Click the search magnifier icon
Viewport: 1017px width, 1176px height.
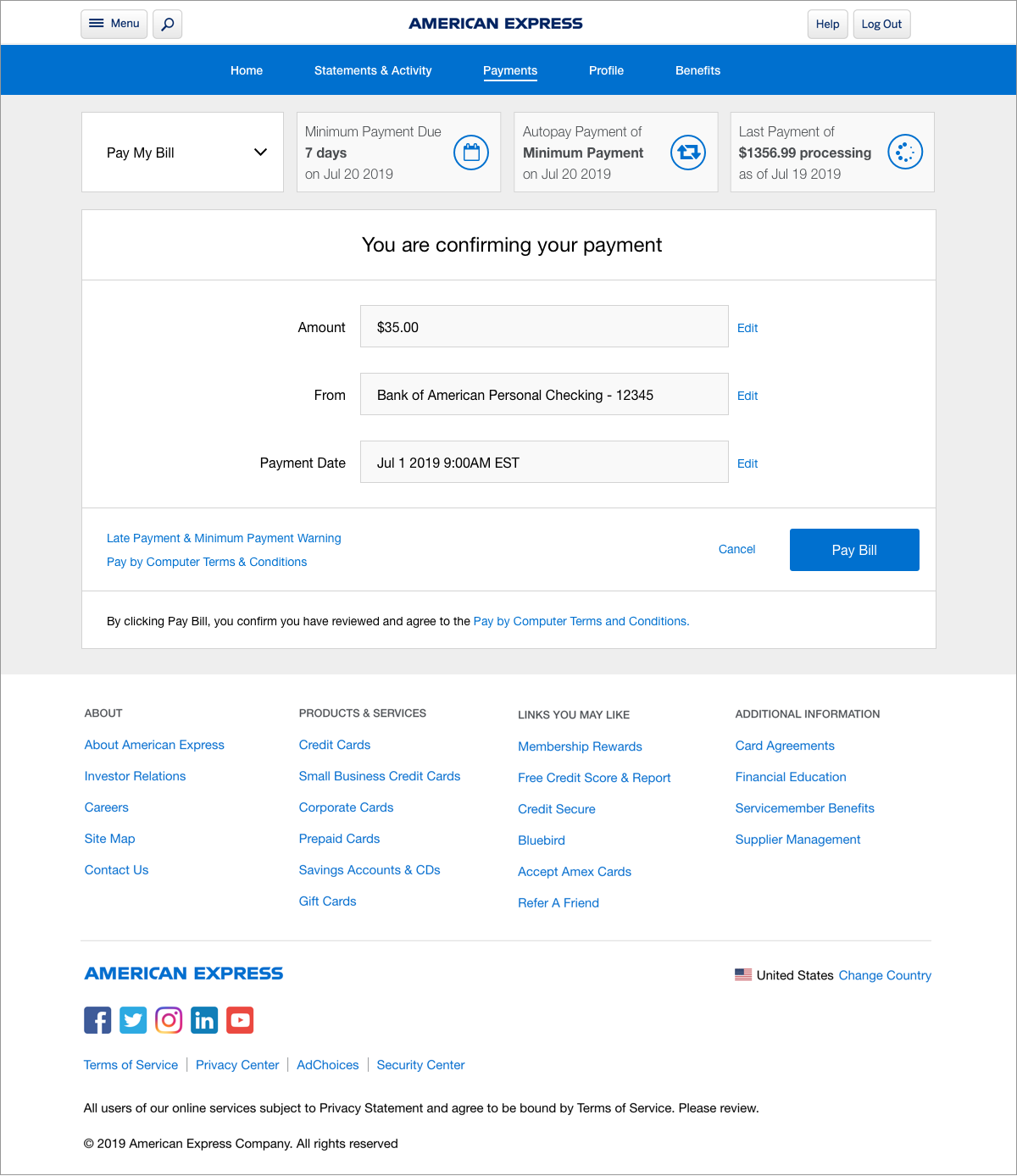coord(168,24)
